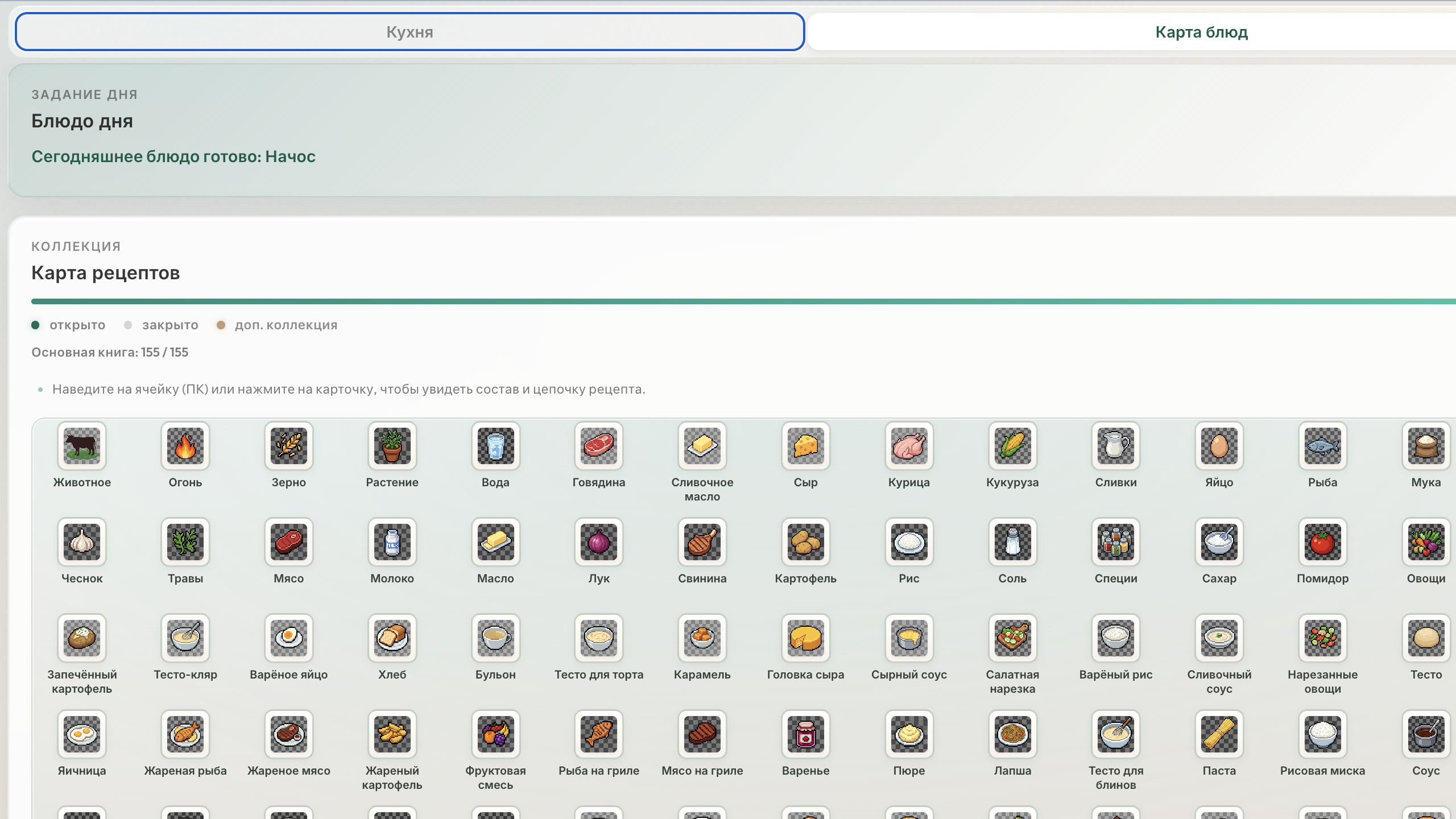Open the Запечённый картофель recipe icon
Image resolution: width=1456 pixels, height=819 pixels.
pos(82,638)
